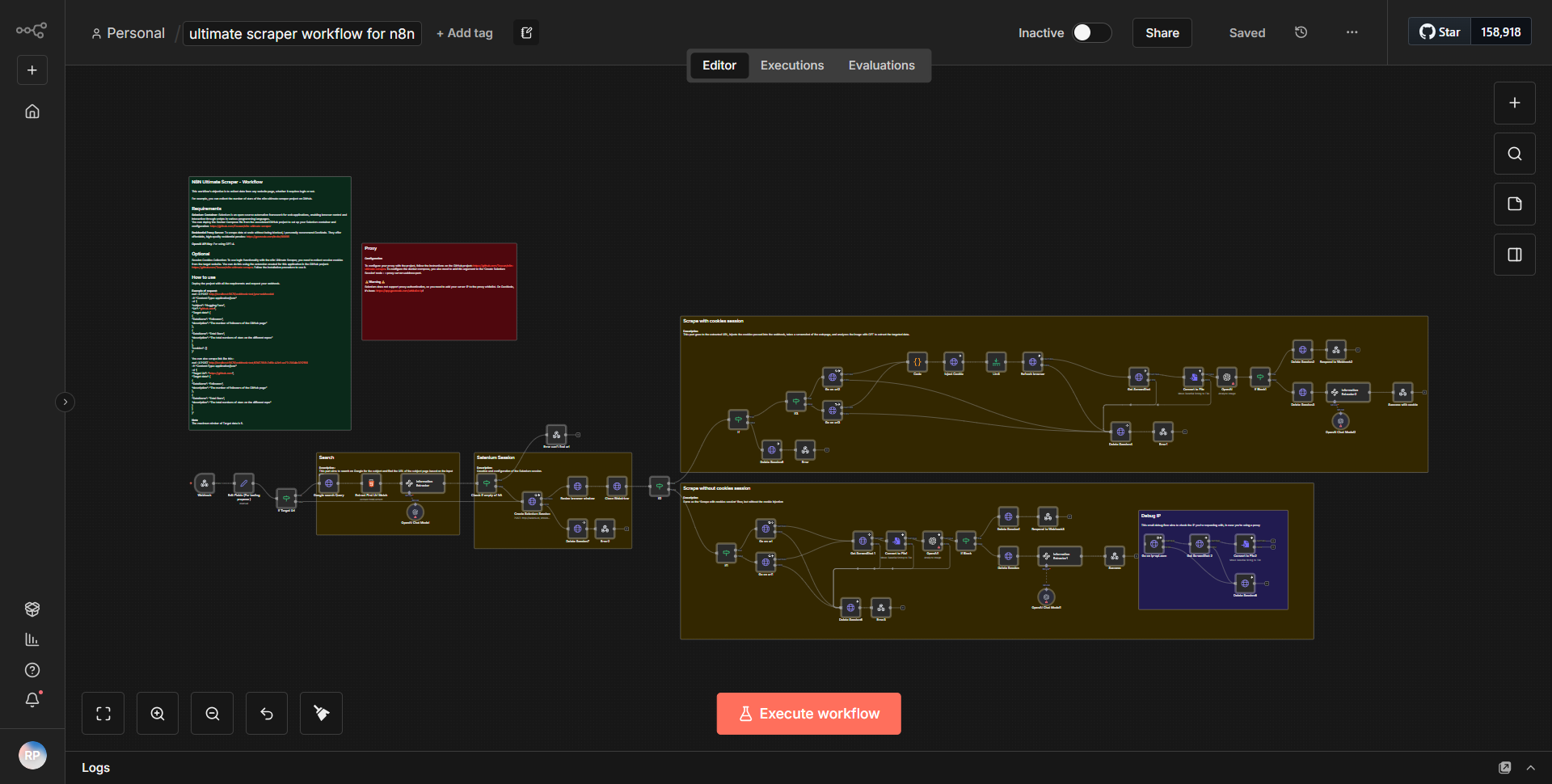Toggle the Inactive workflow activation switch
1552x784 pixels.
(x=1091, y=32)
